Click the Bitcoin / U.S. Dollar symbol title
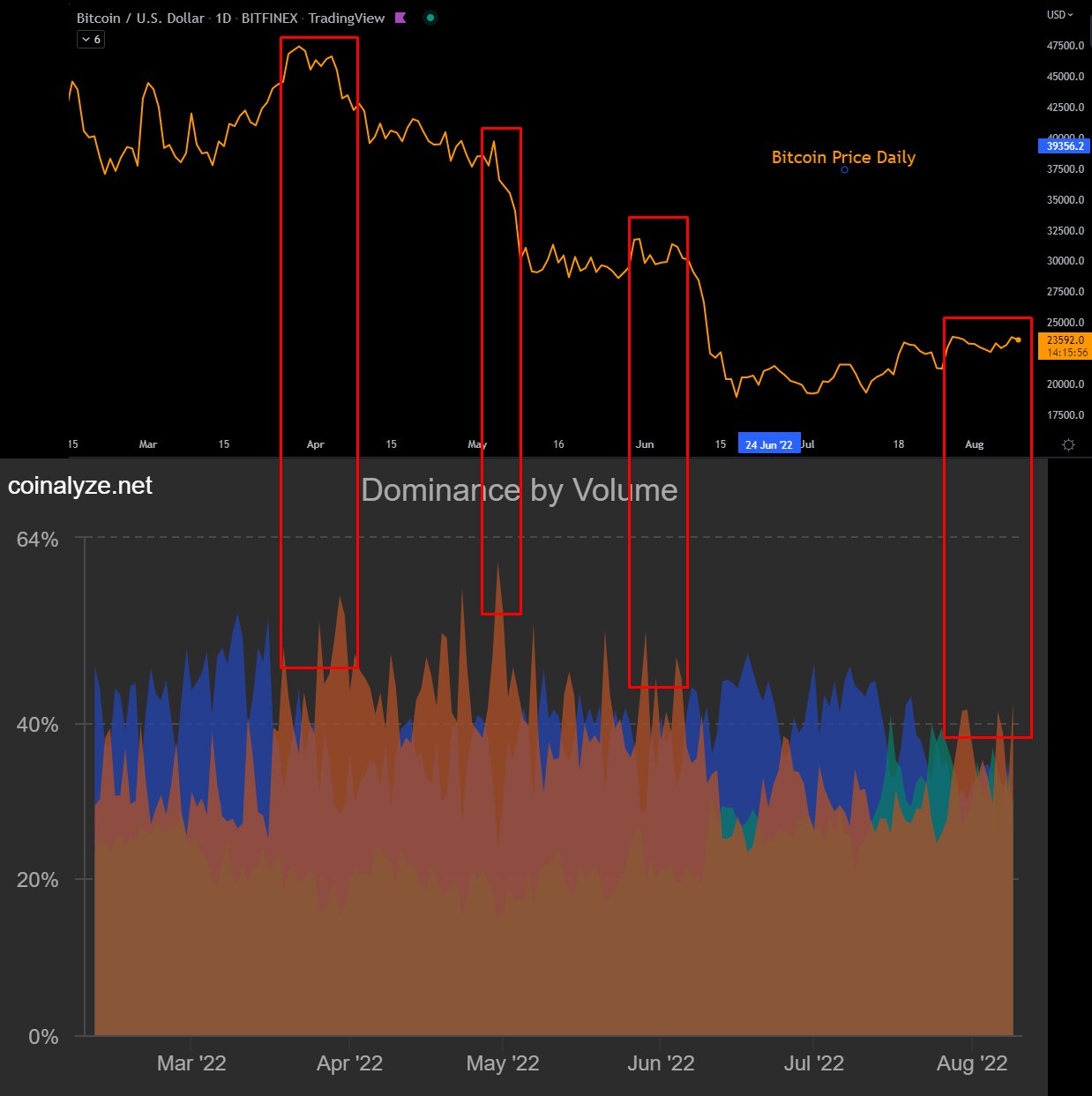The width and height of the screenshot is (1092, 1096). (140, 18)
